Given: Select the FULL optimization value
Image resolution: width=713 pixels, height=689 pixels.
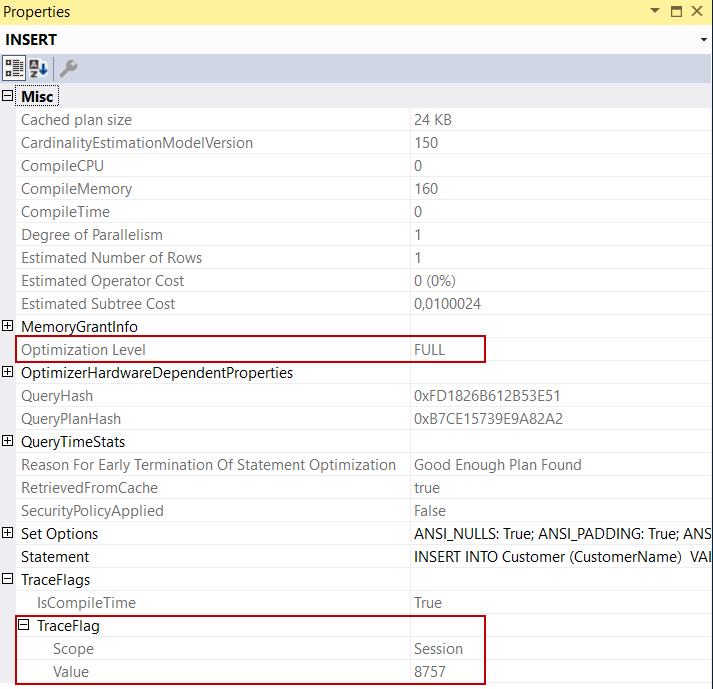Looking at the screenshot, I should coord(429,350).
